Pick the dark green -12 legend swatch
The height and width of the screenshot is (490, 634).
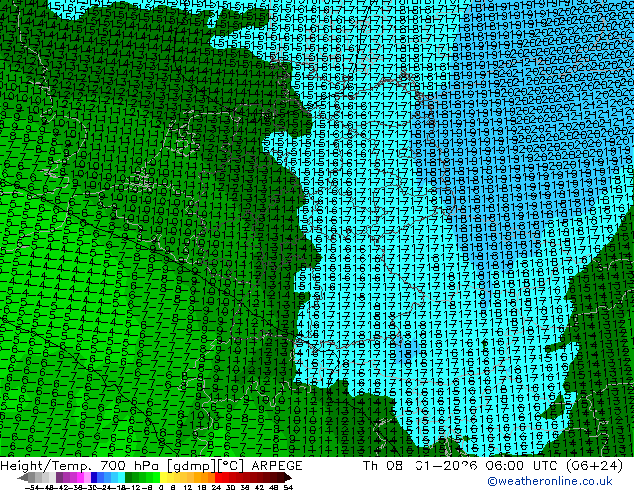click(129, 477)
